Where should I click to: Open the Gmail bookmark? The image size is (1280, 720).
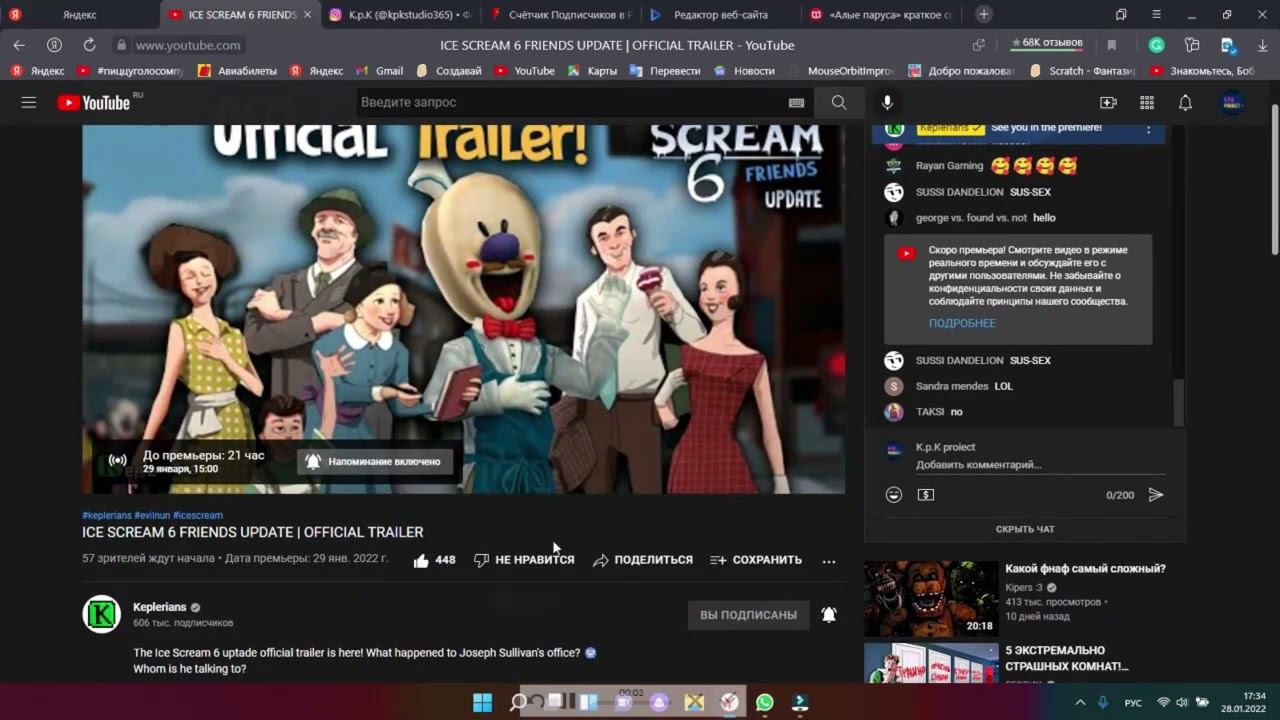381,71
